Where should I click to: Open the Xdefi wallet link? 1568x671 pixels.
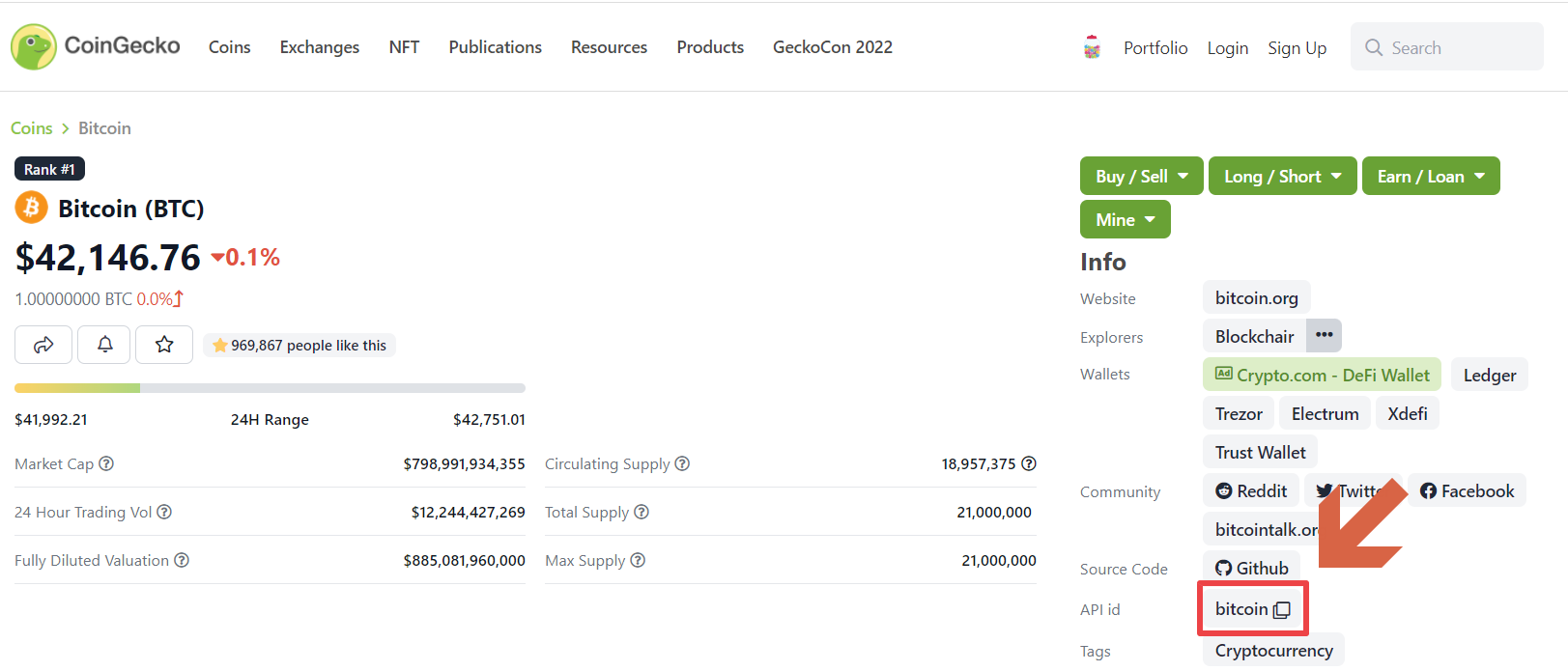coord(1408,413)
